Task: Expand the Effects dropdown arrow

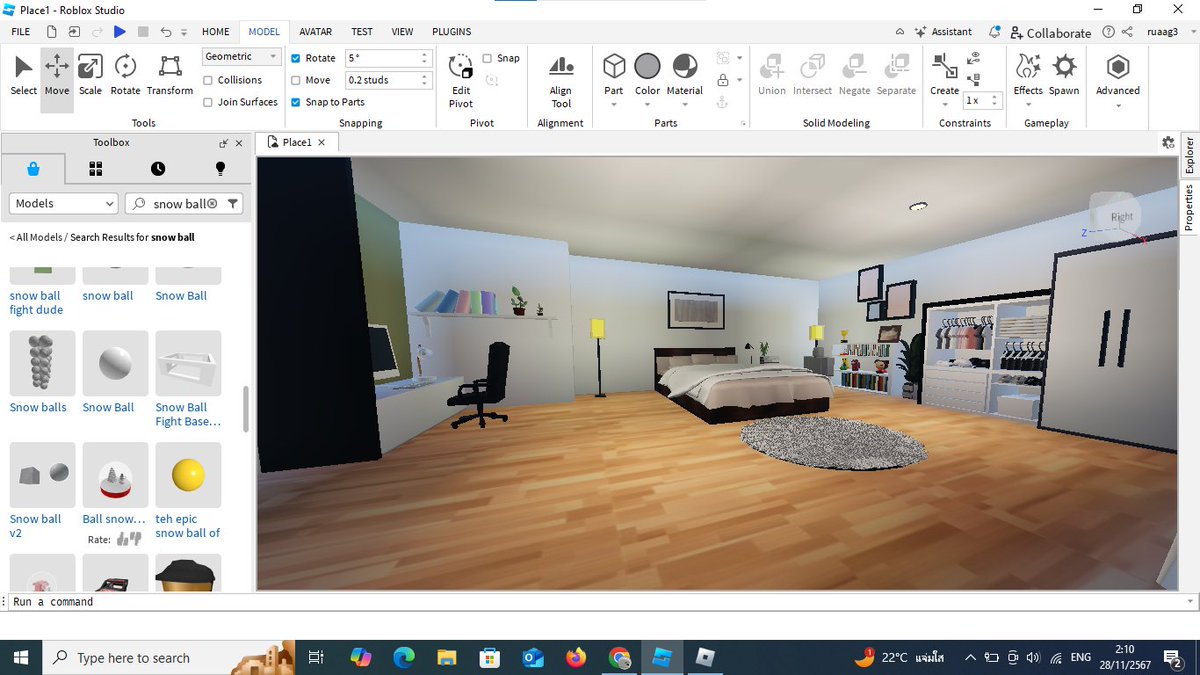Action: pos(1027,104)
